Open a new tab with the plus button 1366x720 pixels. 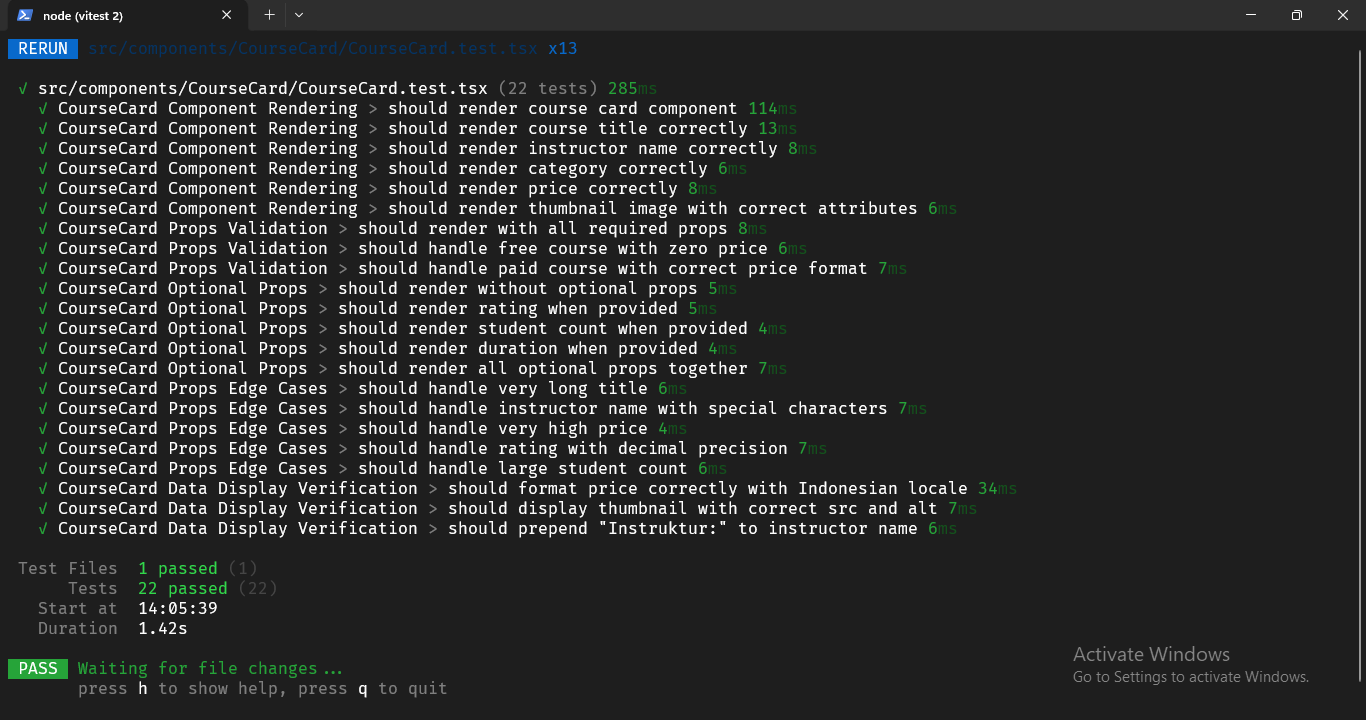tap(269, 15)
